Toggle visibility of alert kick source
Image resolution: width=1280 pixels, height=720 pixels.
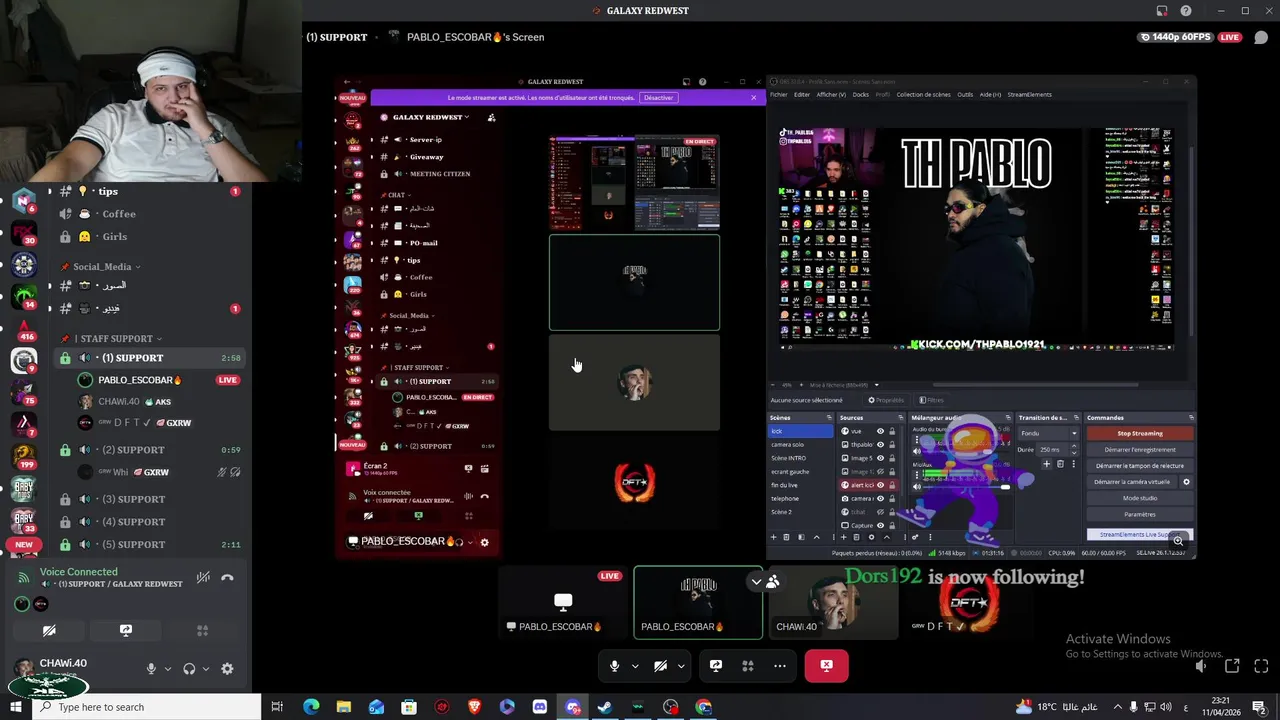pos(880,485)
